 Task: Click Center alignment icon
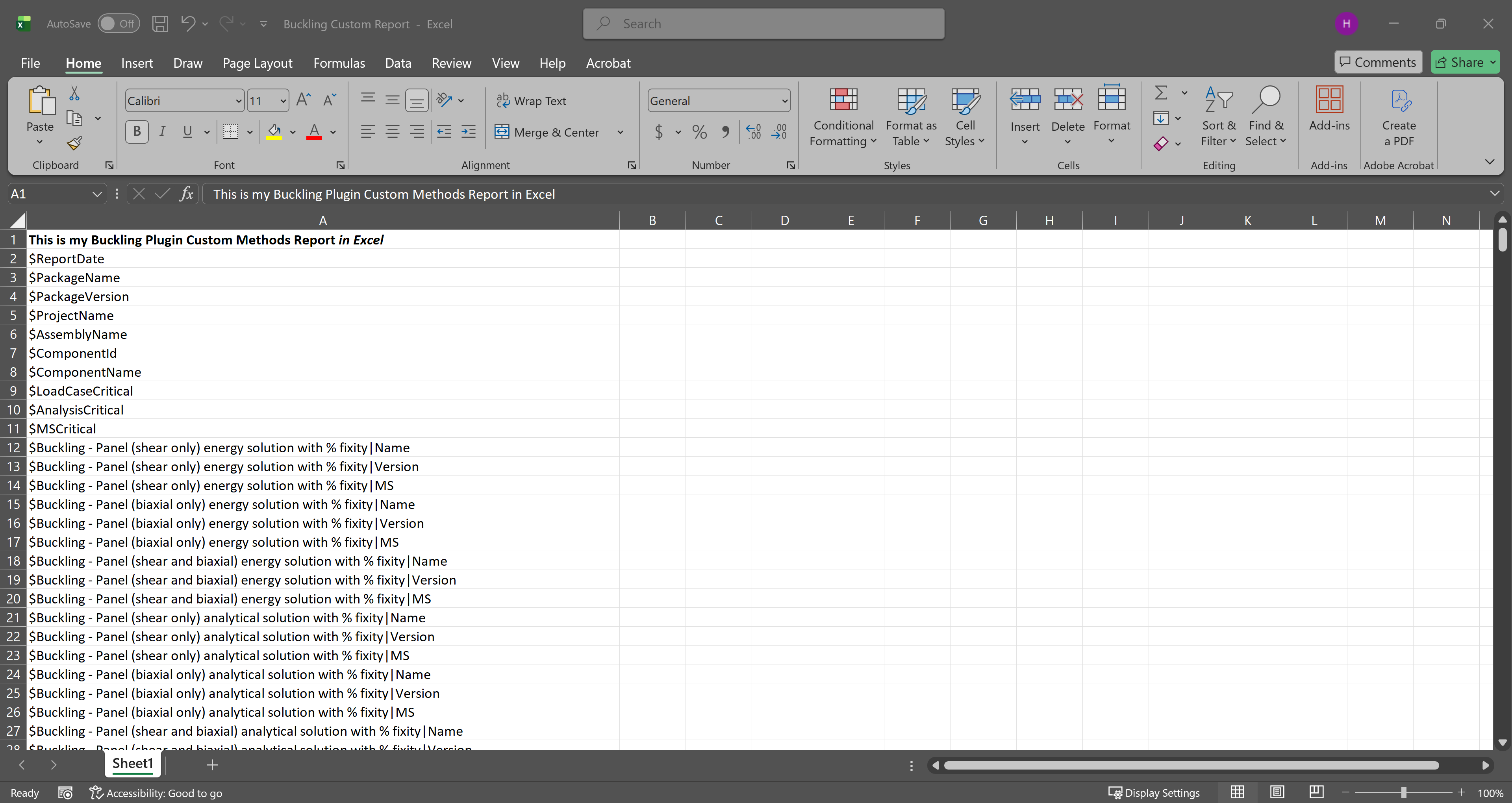pos(393,132)
